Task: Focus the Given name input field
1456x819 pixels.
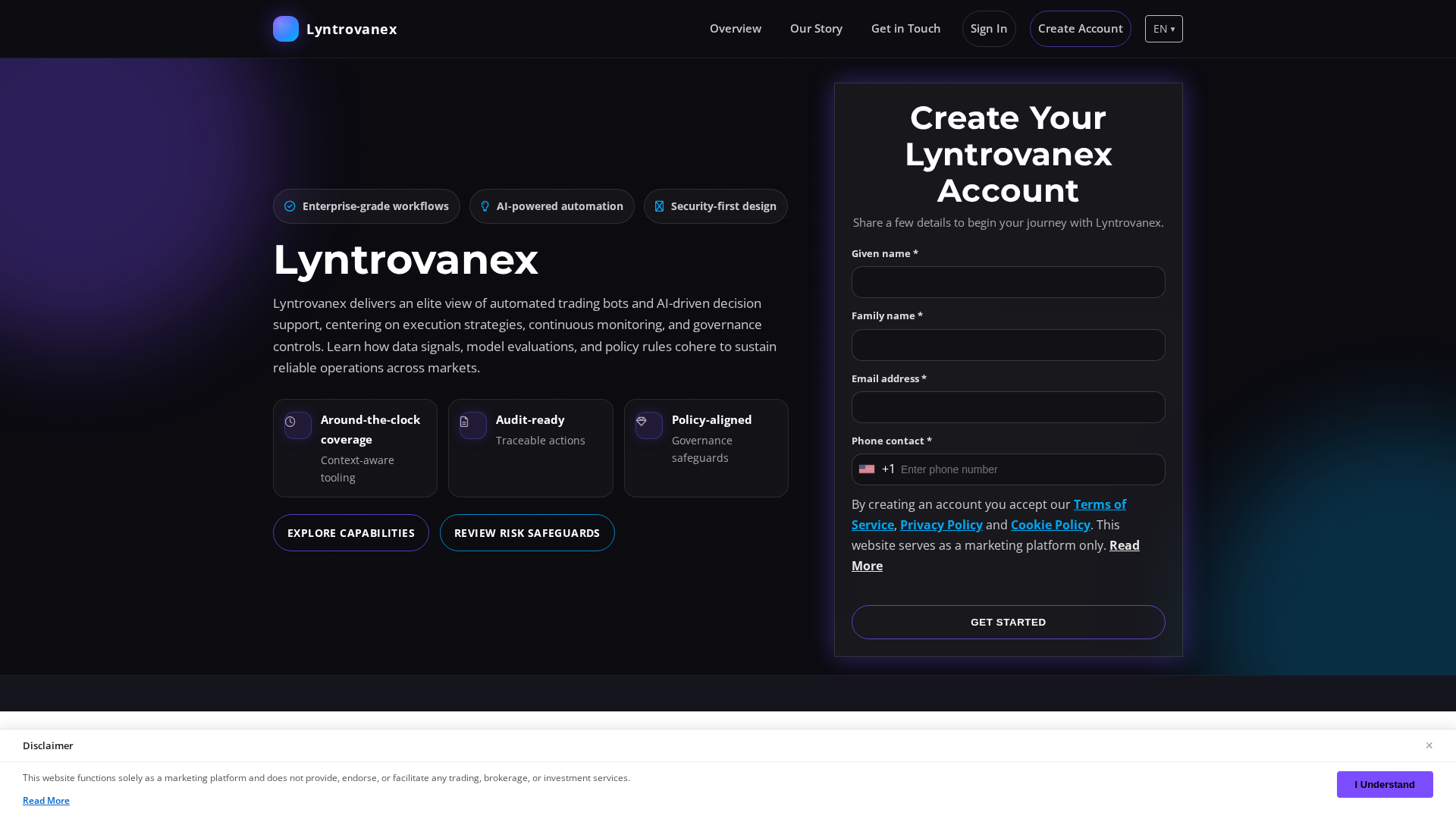Action: [x=1009, y=282]
